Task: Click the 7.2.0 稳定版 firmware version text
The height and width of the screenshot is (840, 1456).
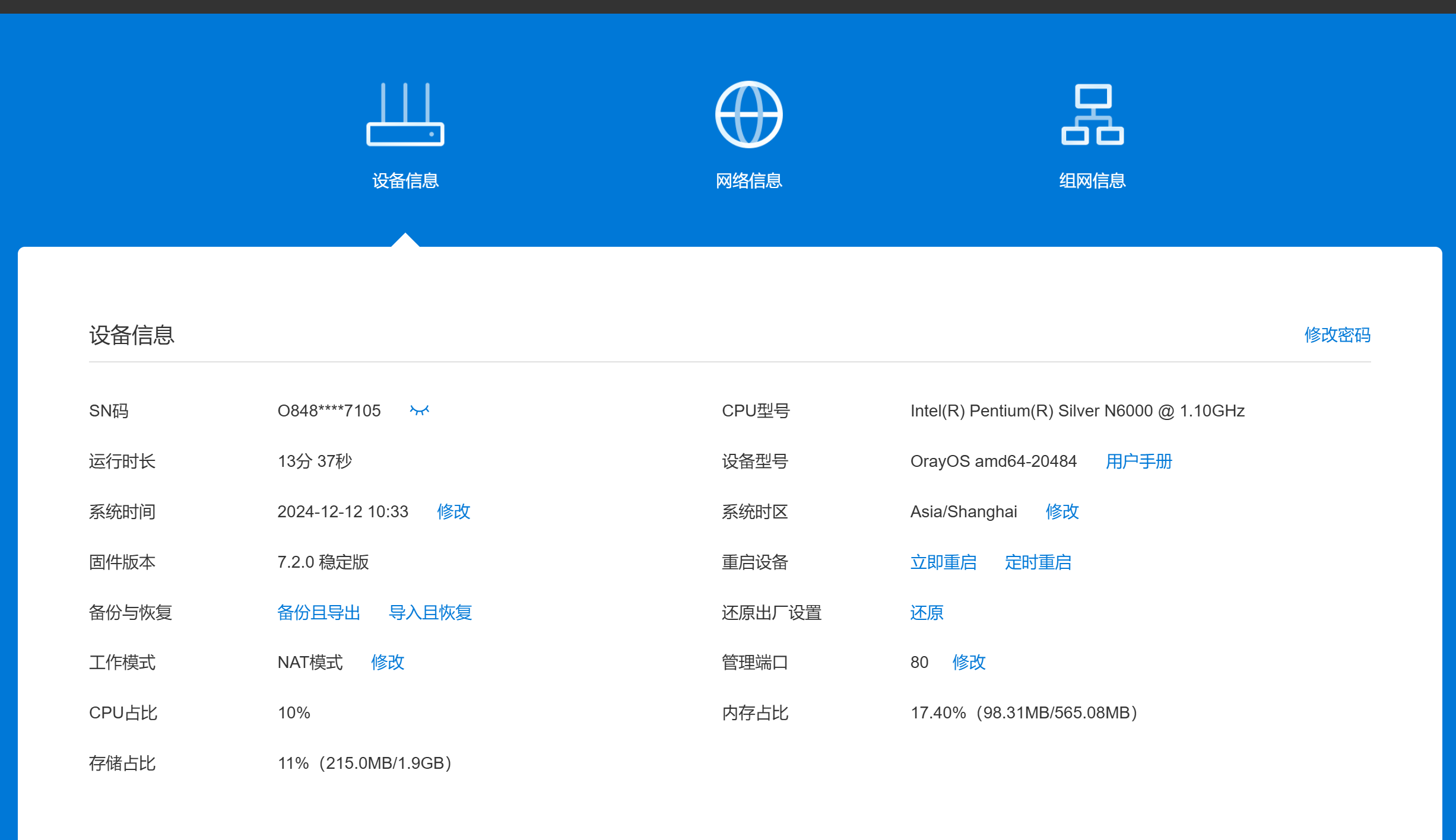Action: click(323, 562)
